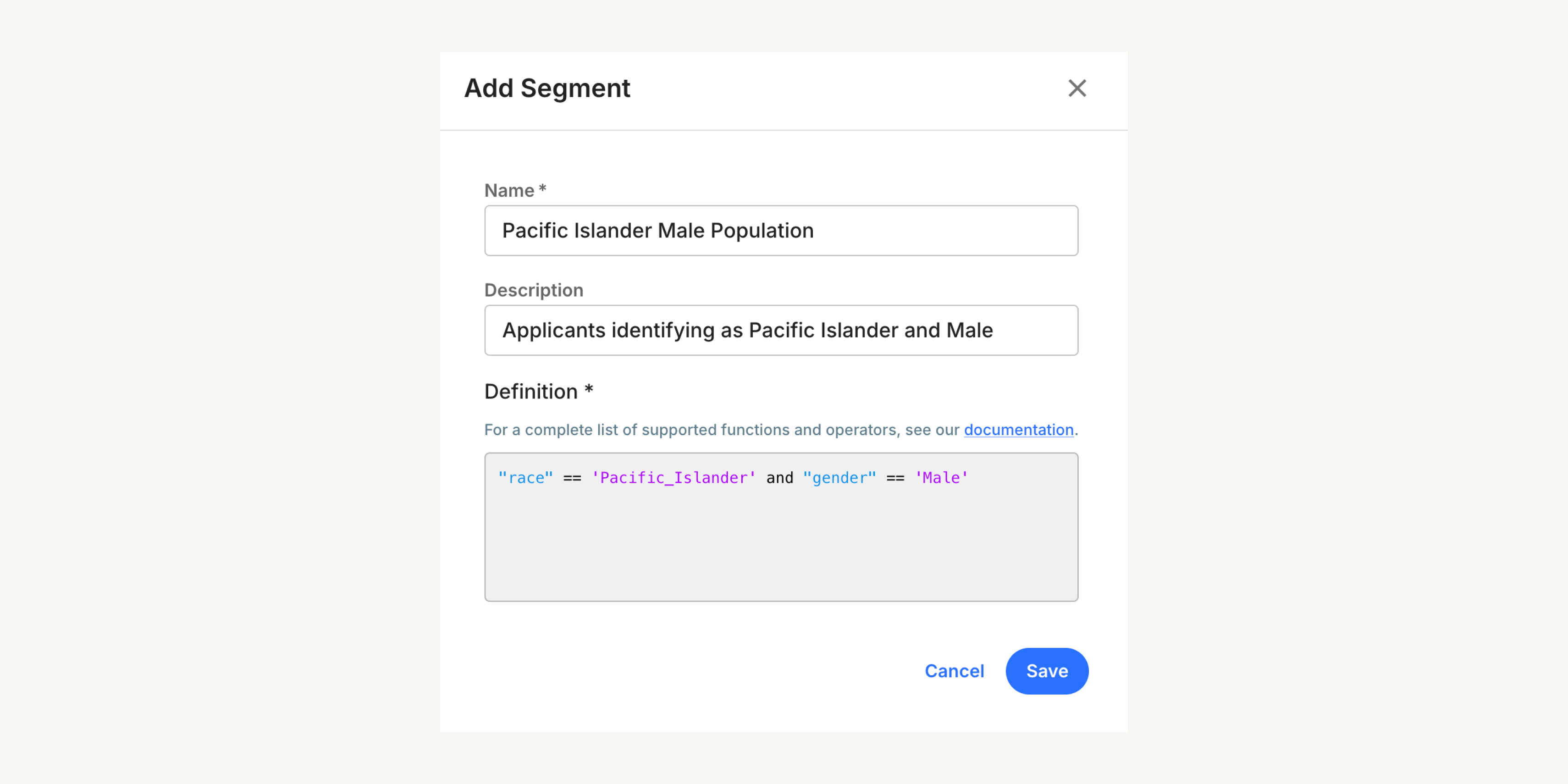The image size is (1568, 784).
Task: Click the close X icon
Action: [x=1078, y=88]
